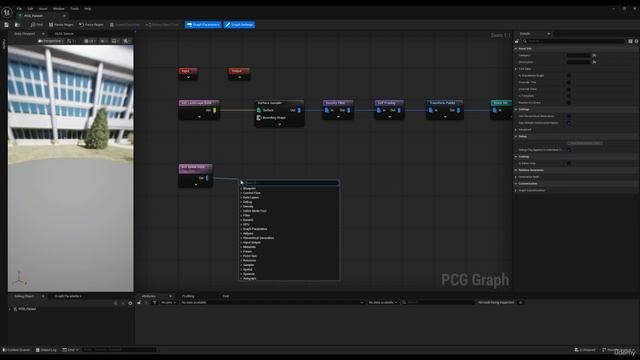Screen dimensions: 640x360
Task: Click the Save asset icon in toolbar
Action: point(7,25)
